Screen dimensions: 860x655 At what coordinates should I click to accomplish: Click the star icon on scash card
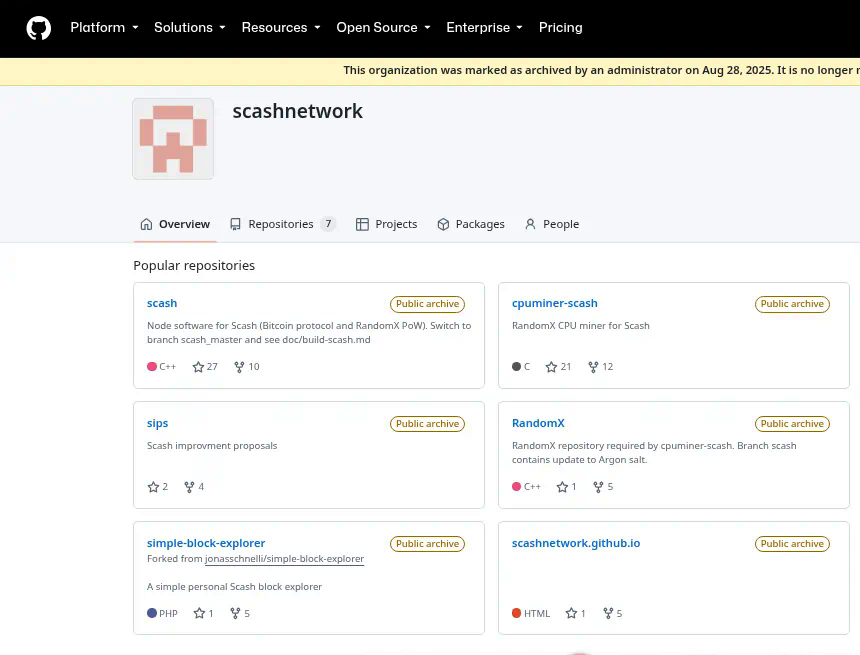point(198,367)
